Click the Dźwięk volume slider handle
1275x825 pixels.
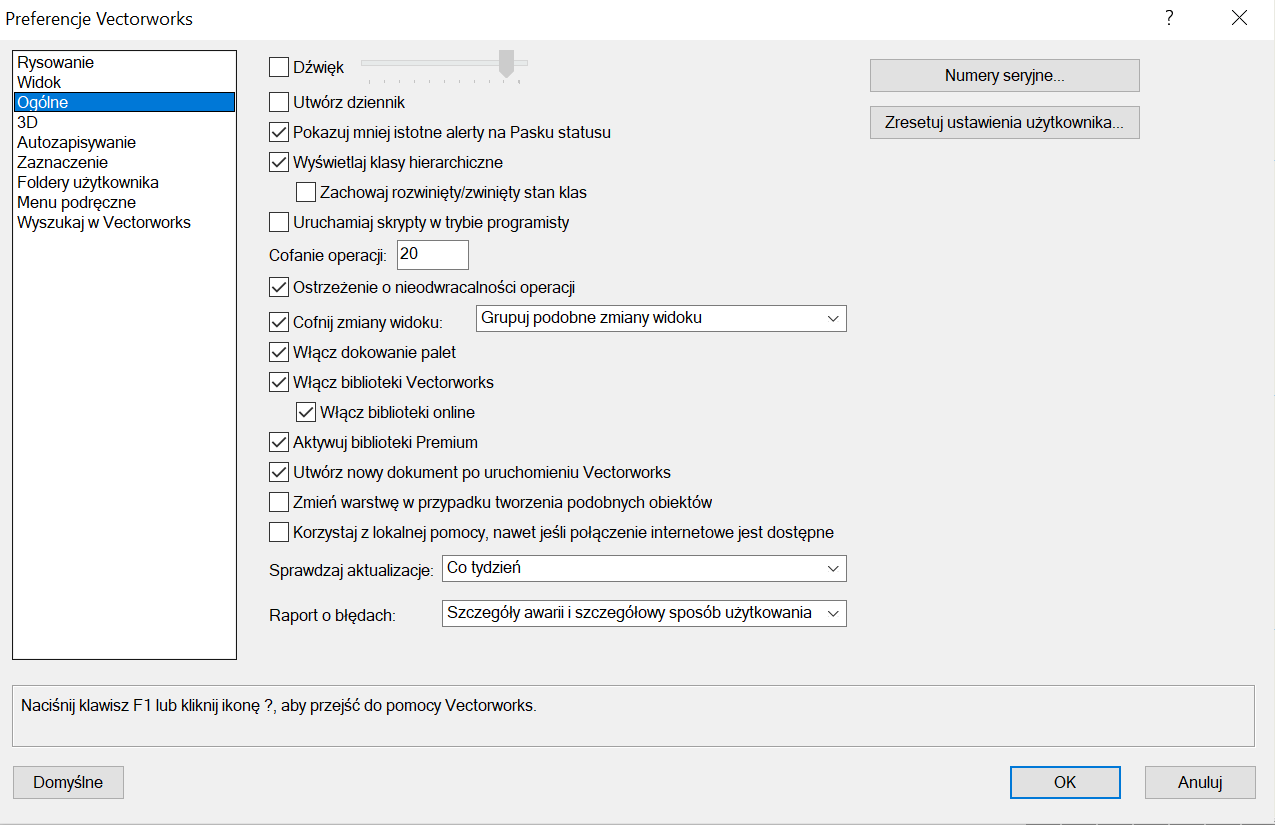(506, 63)
